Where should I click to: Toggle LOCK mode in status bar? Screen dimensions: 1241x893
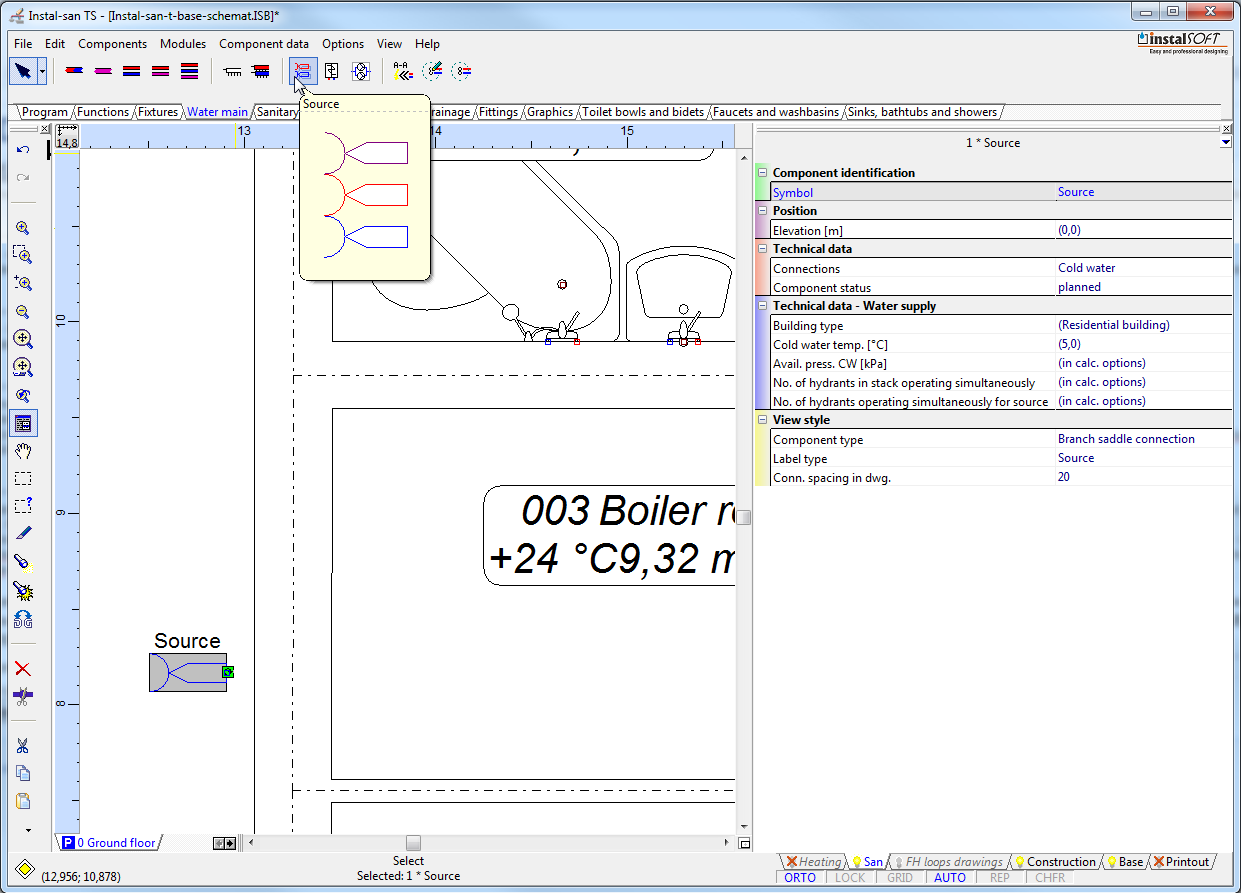[850, 878]
